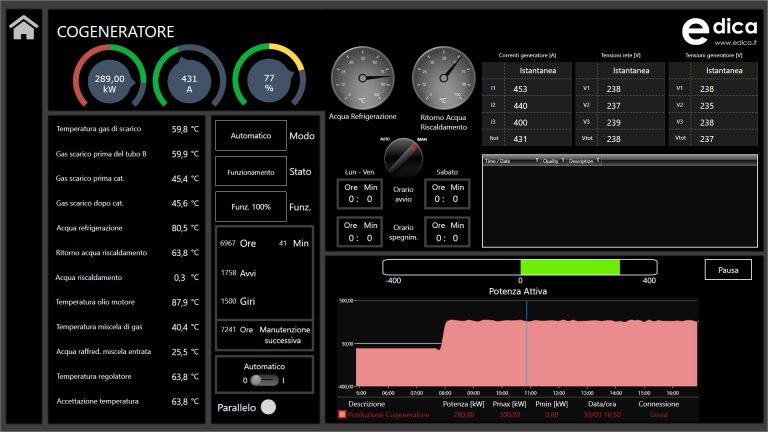Open the Ritorno Acqua Riscaldamento dial gauge

[x=443, y=78]
